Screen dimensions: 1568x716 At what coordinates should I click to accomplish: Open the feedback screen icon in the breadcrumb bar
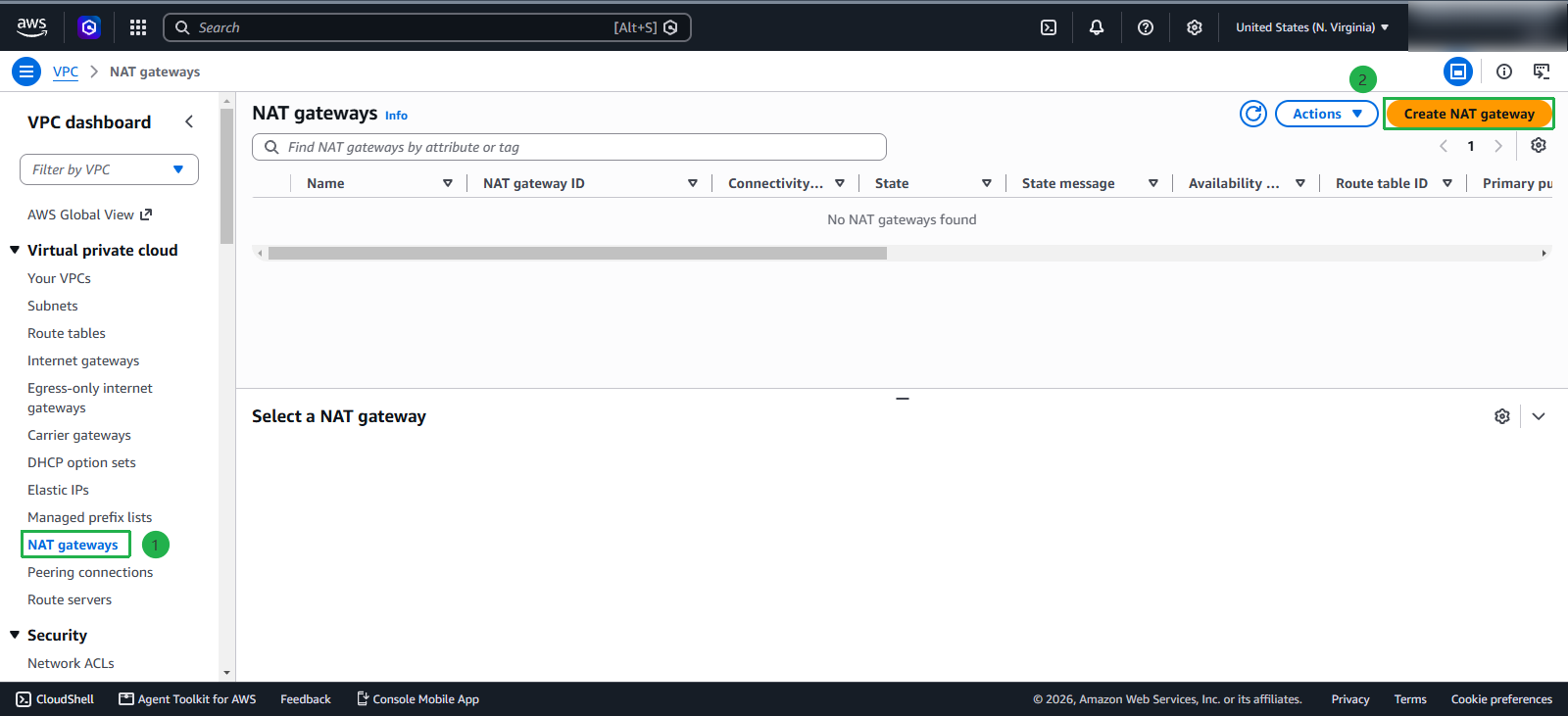click(x=1542, y=72)
